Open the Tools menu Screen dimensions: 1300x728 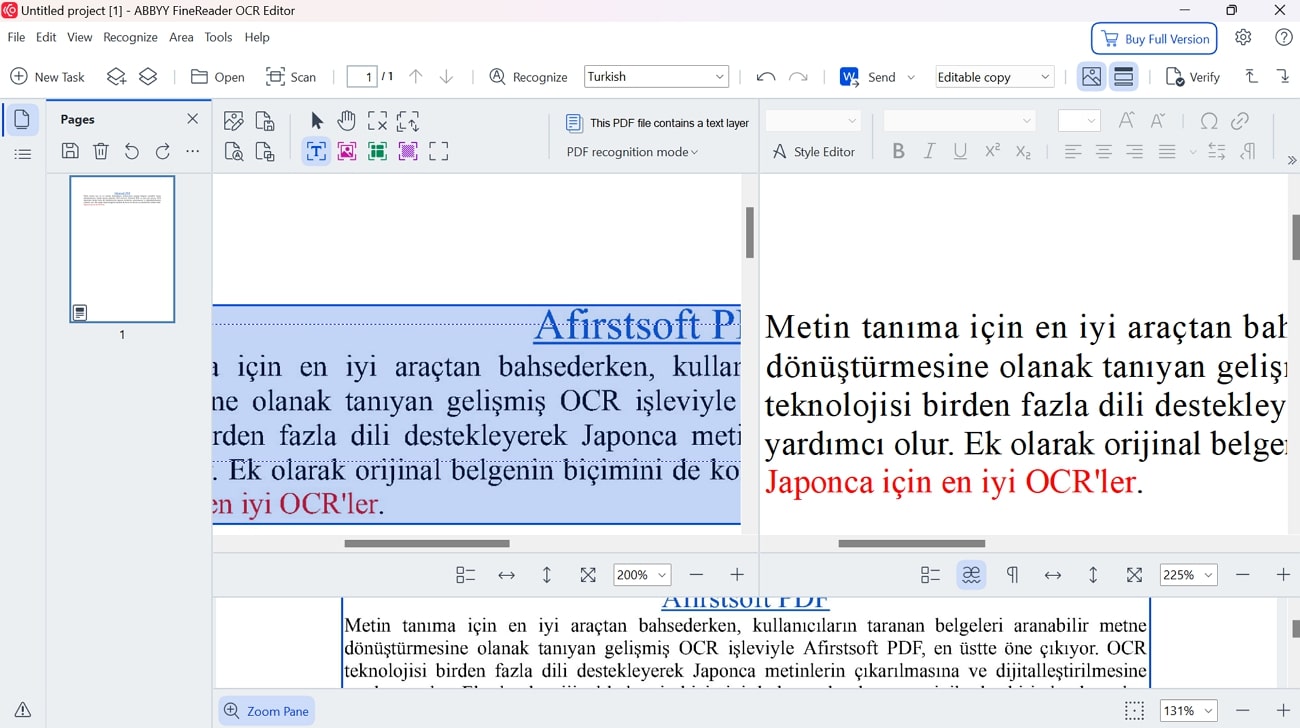coord(218,37)
